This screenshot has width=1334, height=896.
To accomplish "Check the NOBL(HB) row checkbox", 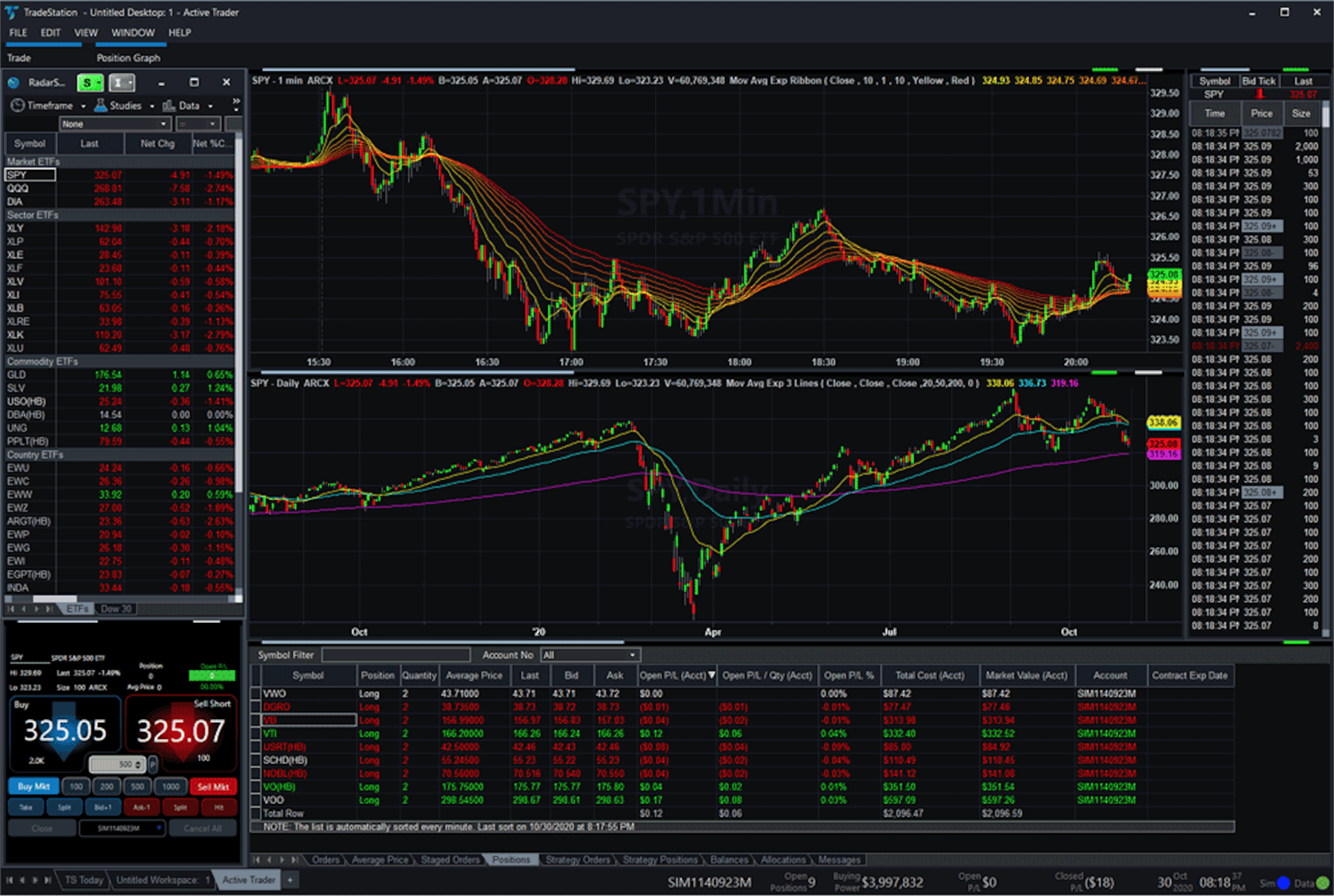I will 256,773.
